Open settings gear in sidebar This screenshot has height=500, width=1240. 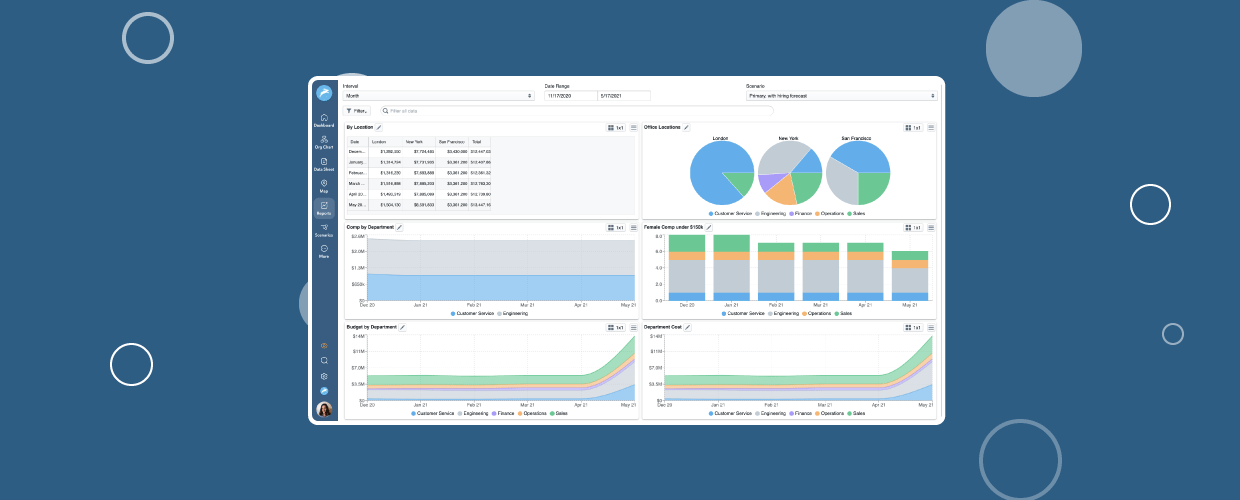point(324,376)
